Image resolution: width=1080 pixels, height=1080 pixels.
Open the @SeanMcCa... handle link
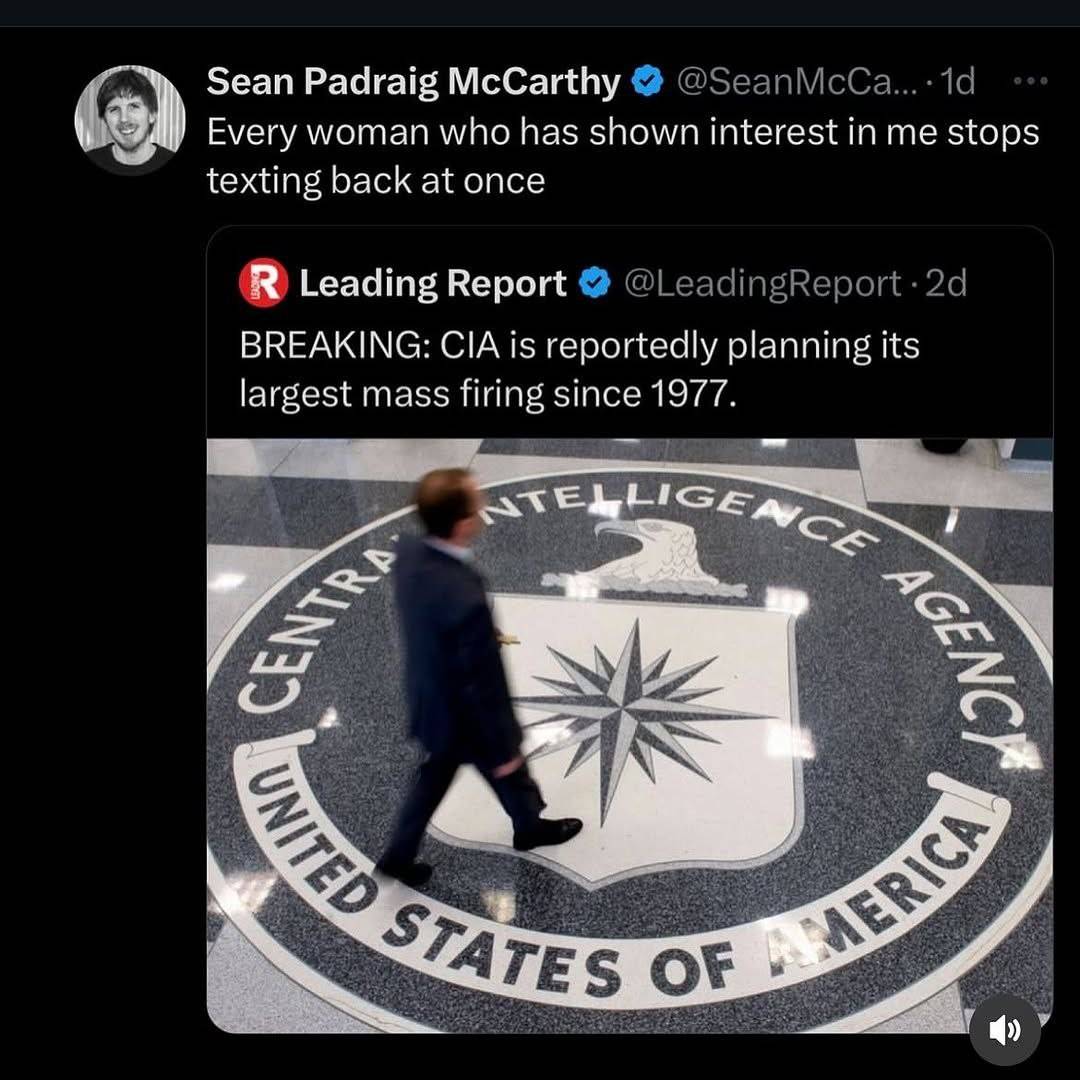[794, 82]
